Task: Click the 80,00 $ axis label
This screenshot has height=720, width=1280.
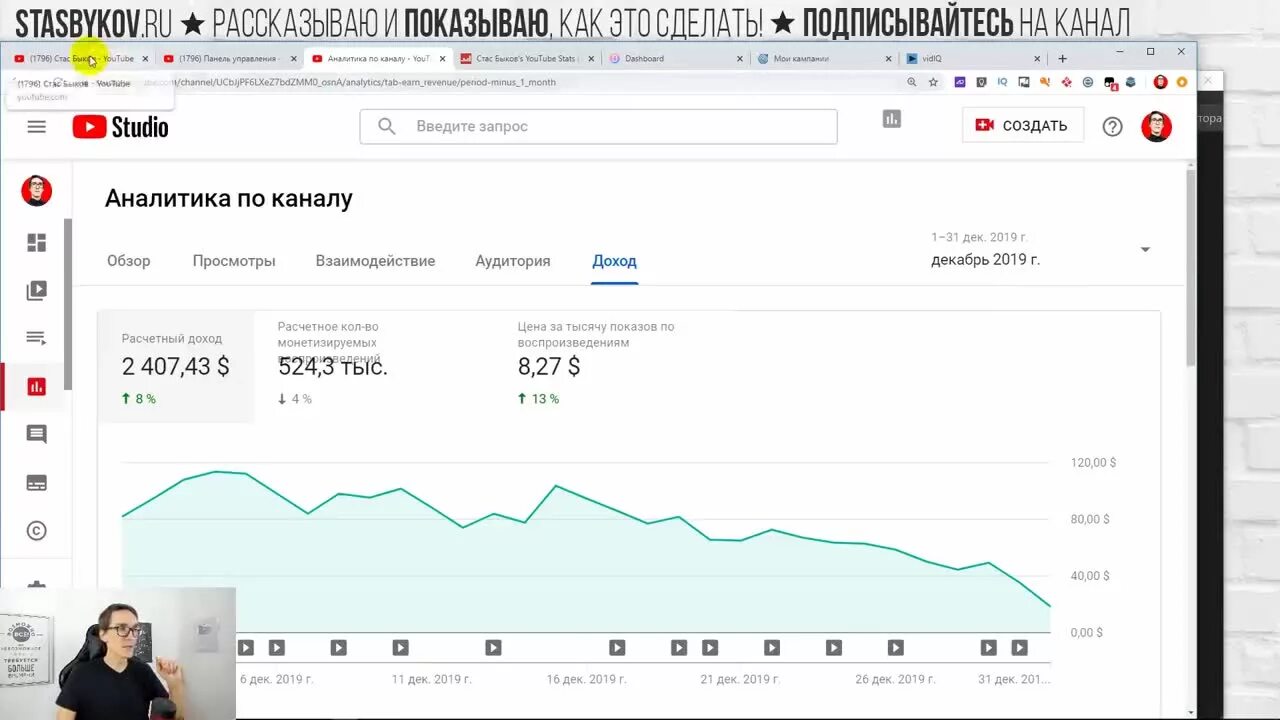Action: (1089, 519)
